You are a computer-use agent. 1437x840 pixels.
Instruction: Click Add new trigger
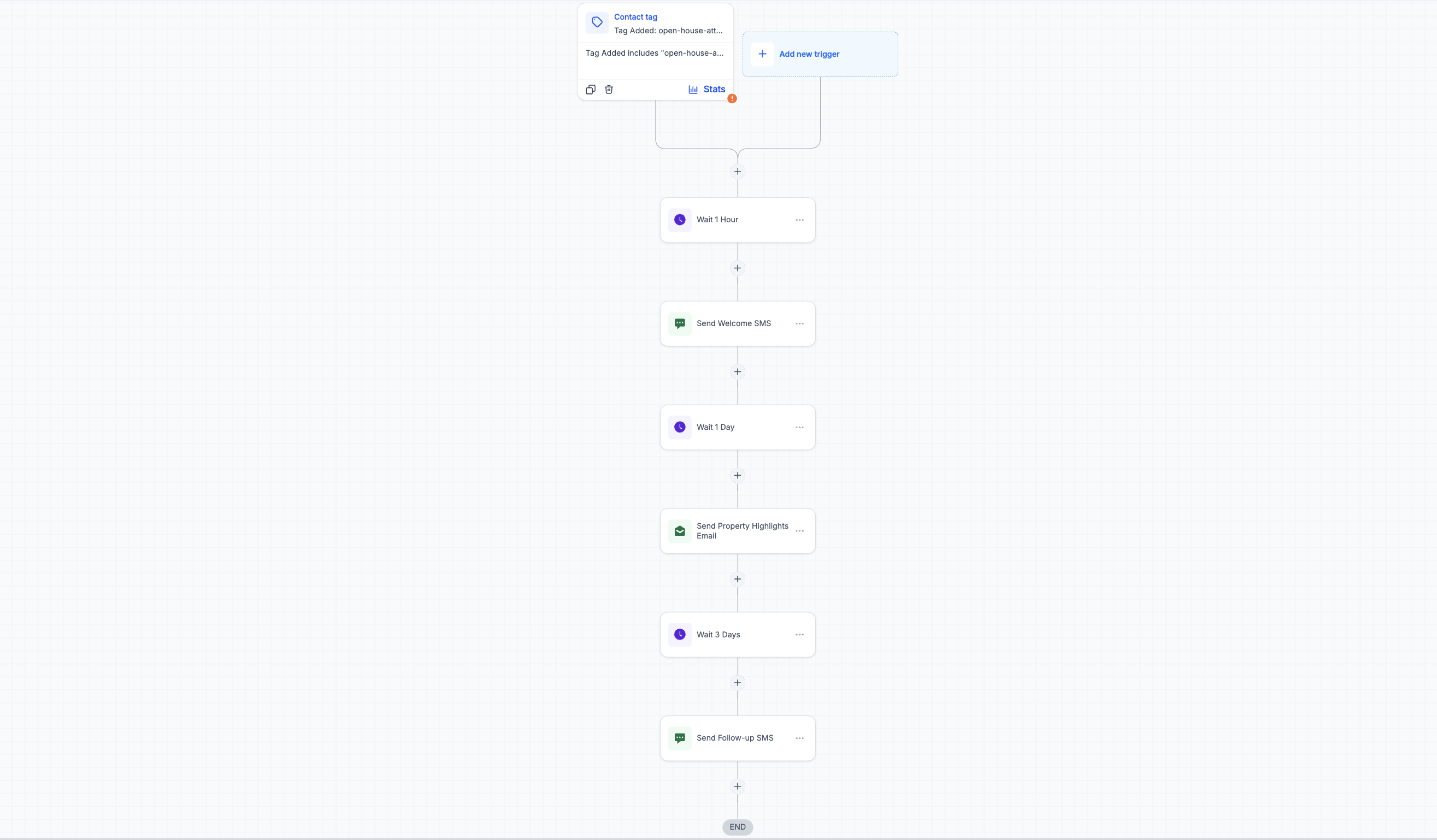[820, 54]
